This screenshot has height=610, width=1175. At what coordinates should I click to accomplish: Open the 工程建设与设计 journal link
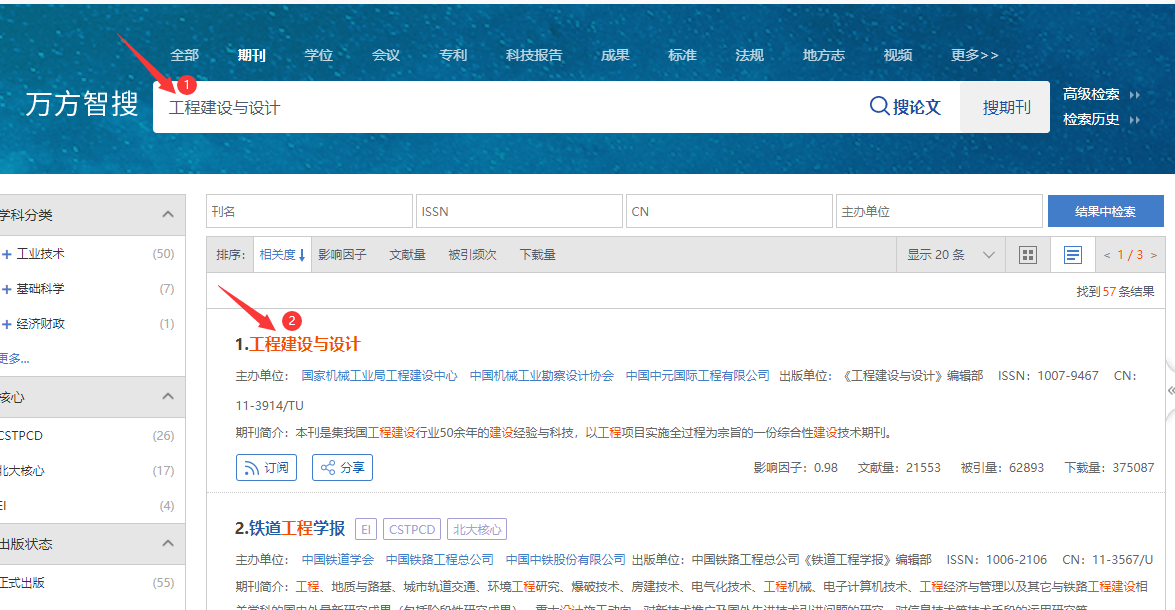[304, 344]
